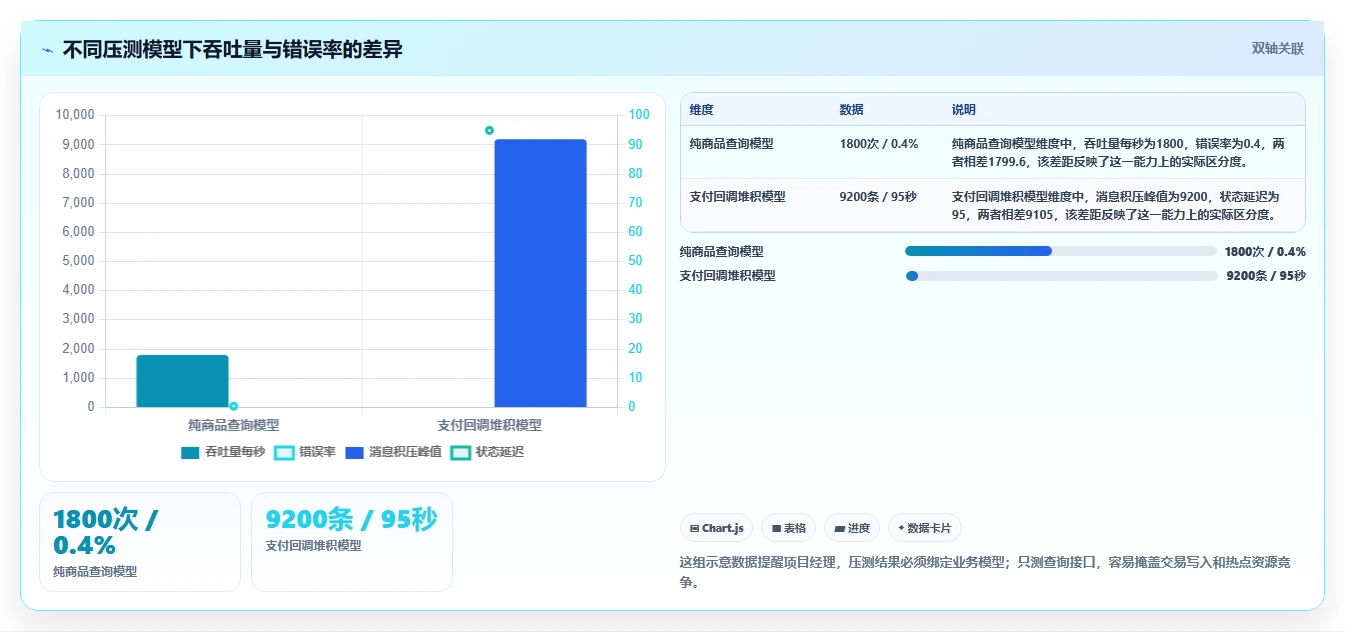Click the description starting with 支付回调堆积模型维度中
Viewport: 1345px width, 632px height.
point(1116,205)
